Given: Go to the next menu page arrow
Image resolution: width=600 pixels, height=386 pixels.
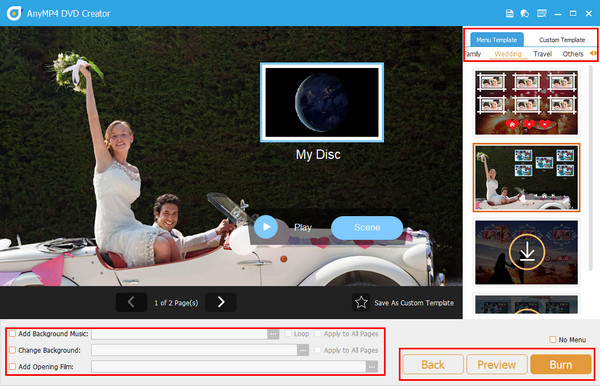Looking at the screenshot, I should [221, 302].
